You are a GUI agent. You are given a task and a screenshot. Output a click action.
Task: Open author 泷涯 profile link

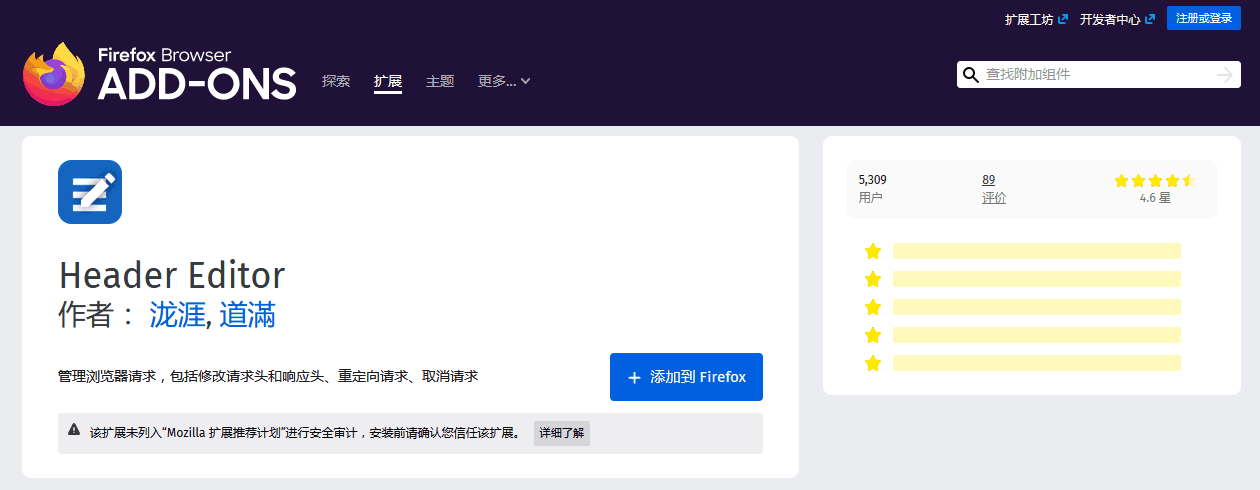tap(177, 315)
